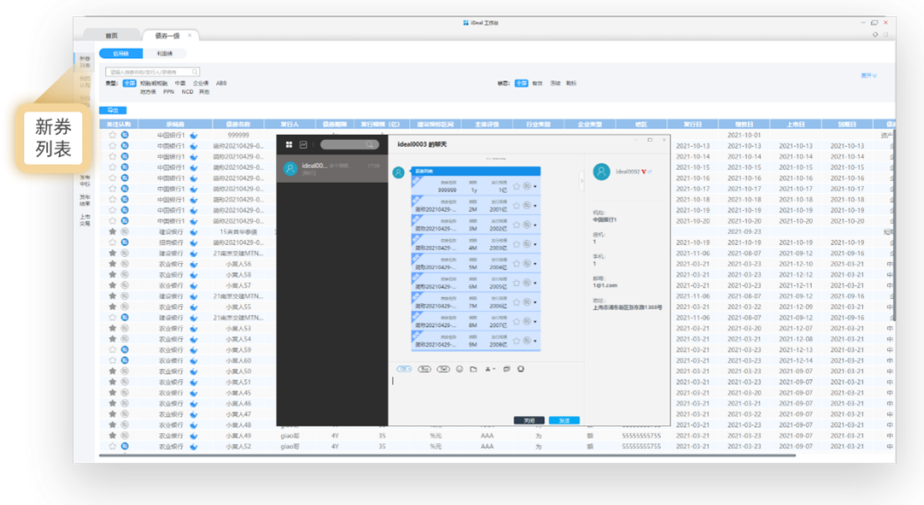Select the blue 全部 status filter chip

[x=521, y=83]
